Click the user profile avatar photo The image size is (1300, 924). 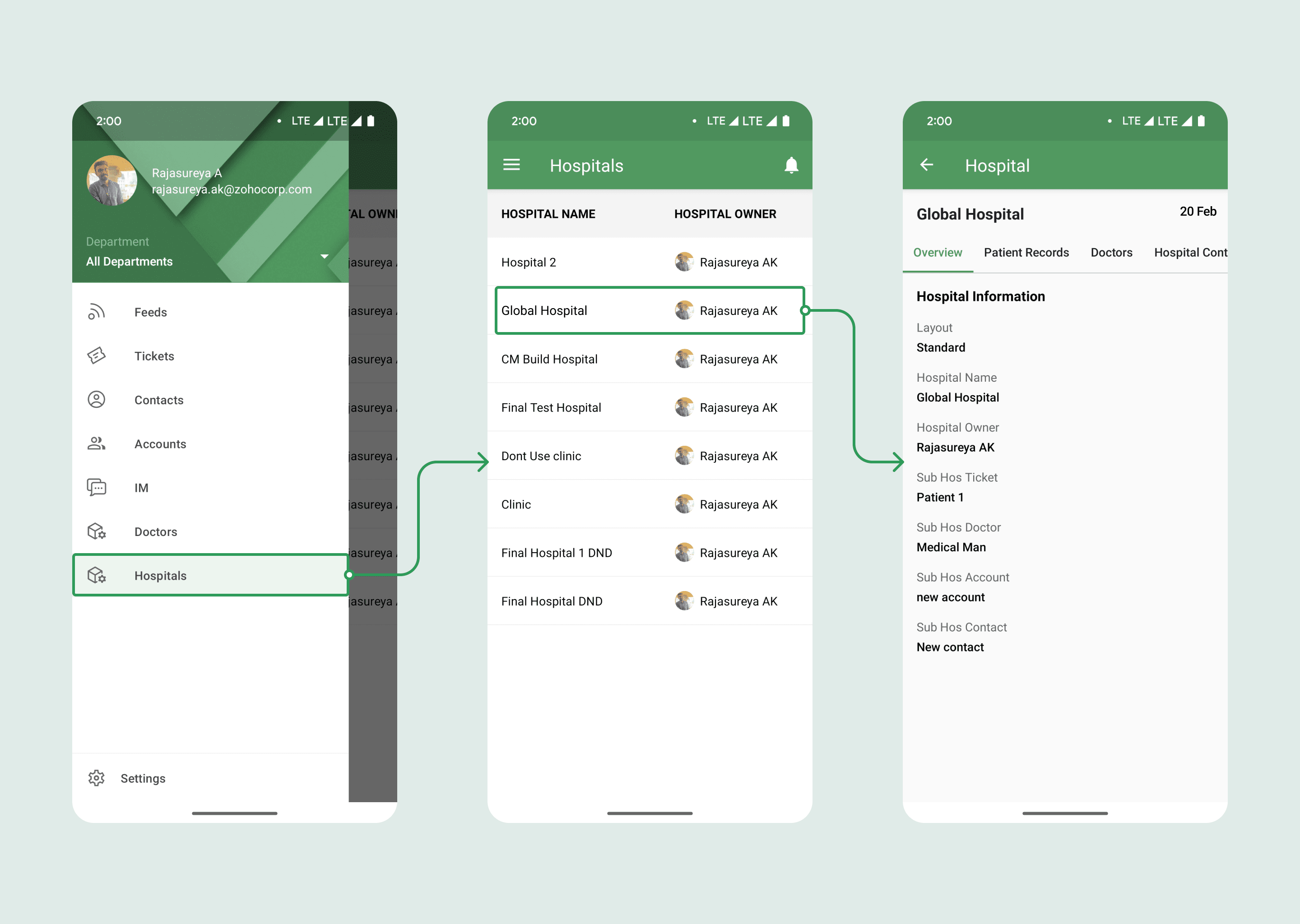pyautogui.click(x=111, y=180)
